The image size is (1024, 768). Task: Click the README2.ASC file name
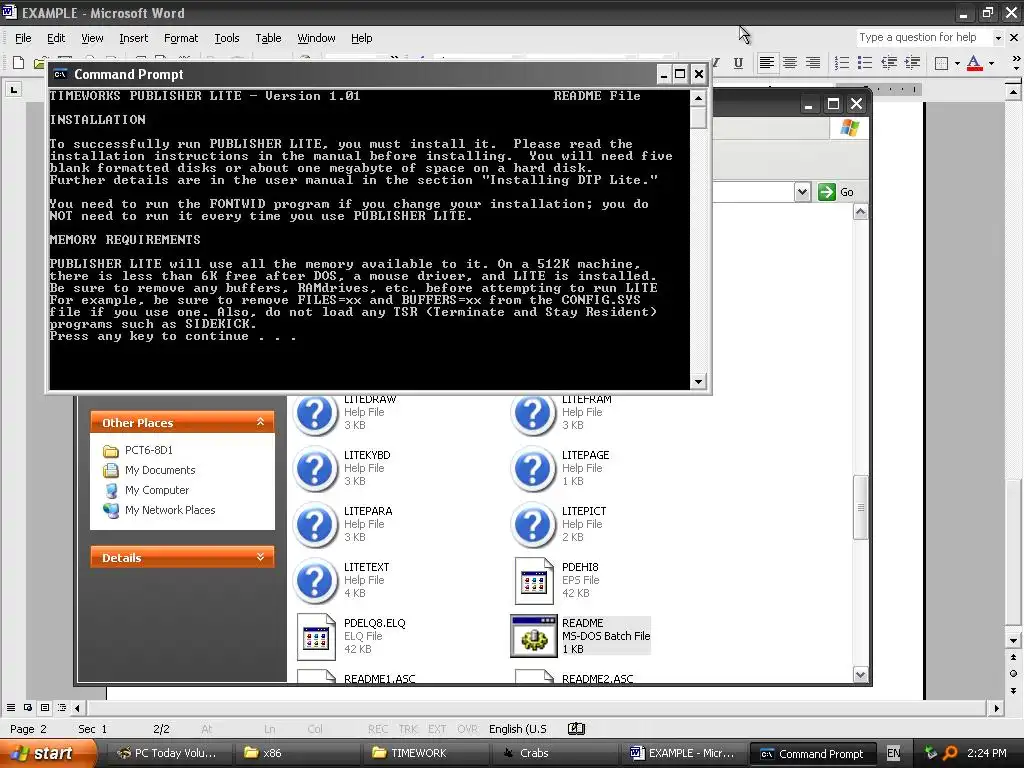pyautogui.click(x=598, y=679)
